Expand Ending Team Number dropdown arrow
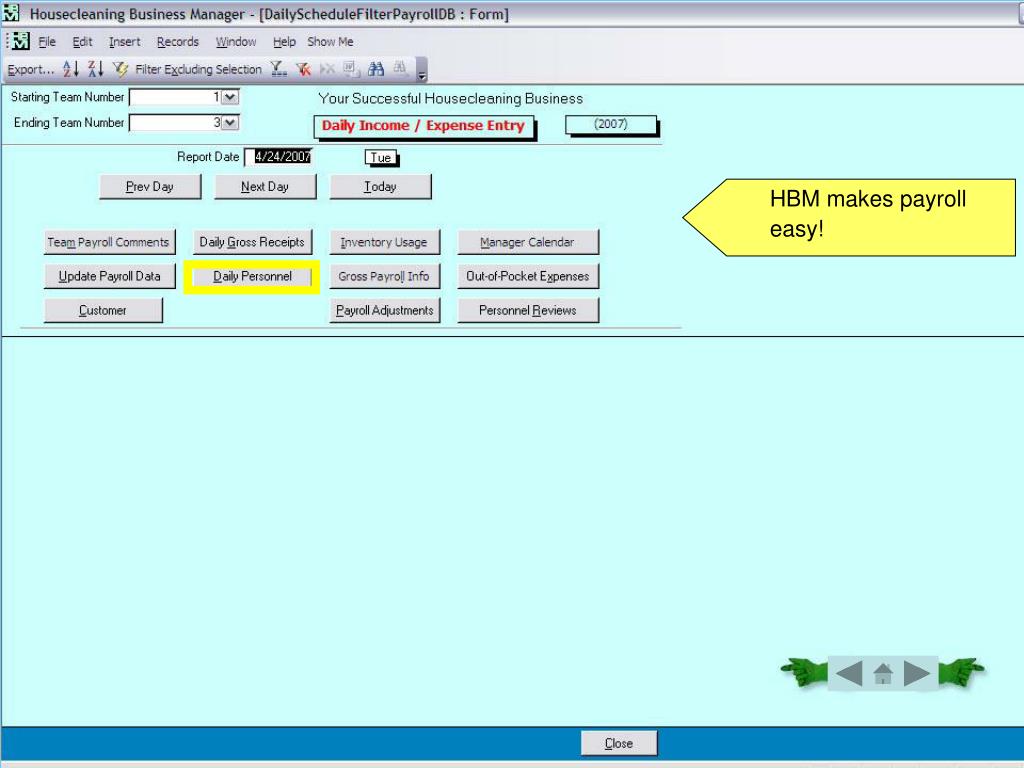 [x=230, y=123]
